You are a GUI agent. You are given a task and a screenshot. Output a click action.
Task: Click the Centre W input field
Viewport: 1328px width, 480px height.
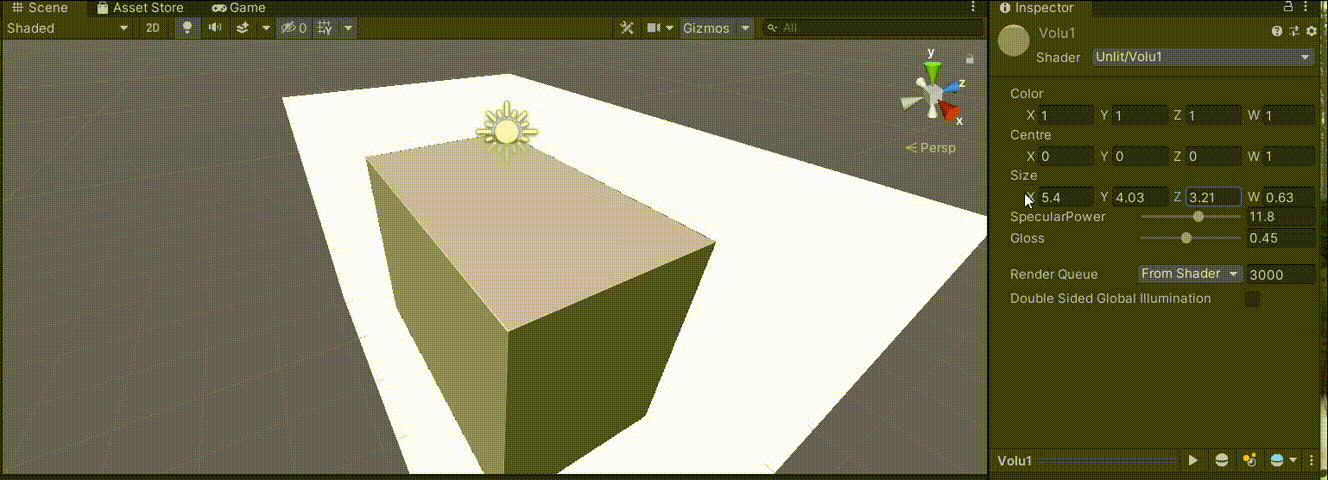coord(1289,156)
